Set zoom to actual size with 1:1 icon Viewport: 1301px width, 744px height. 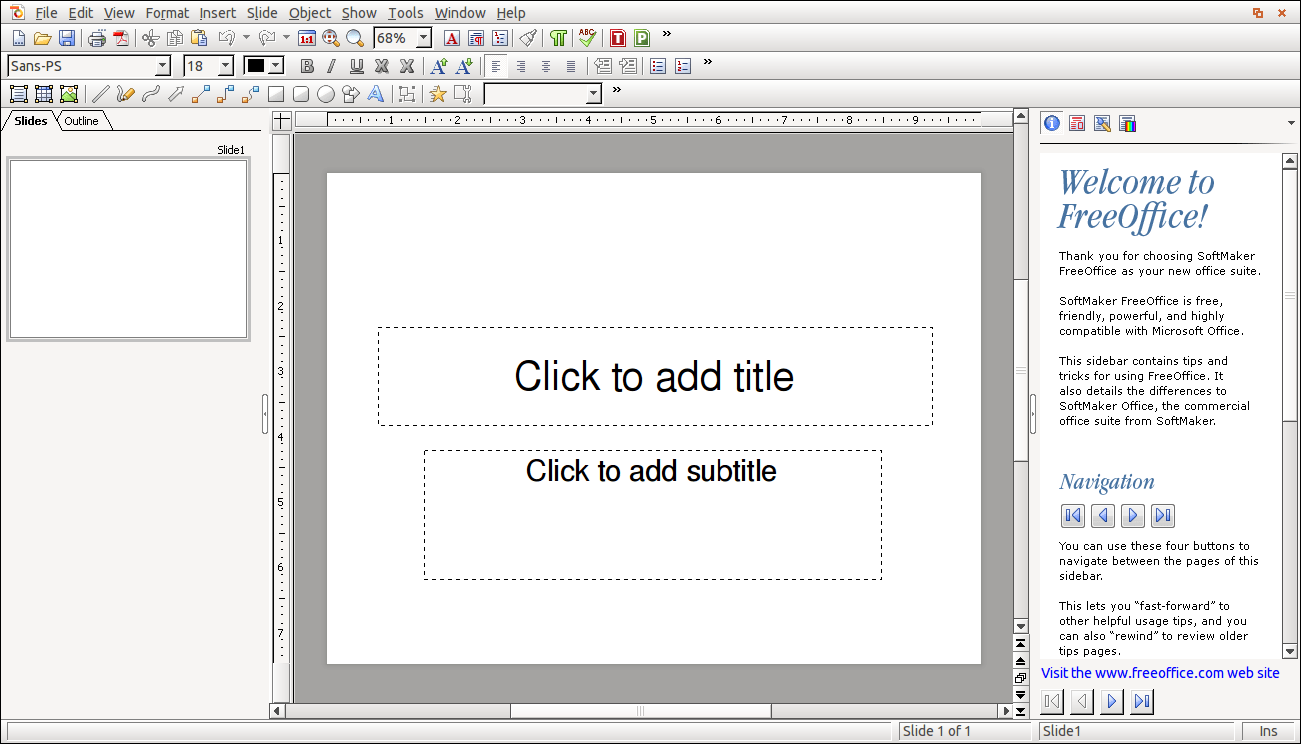(x=307, y=38)
